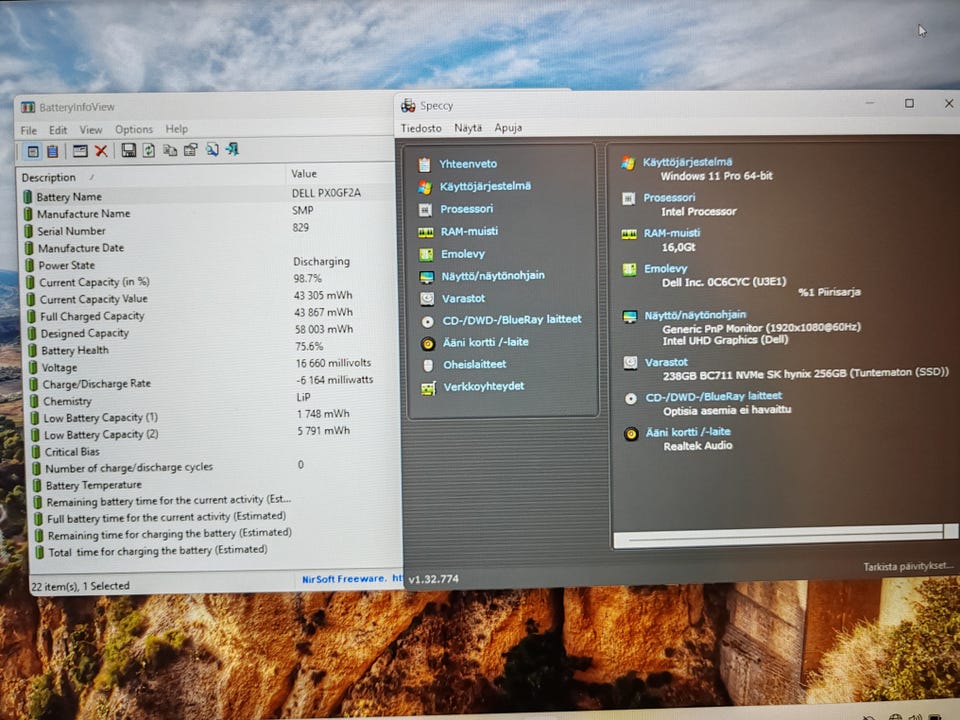
Task: Select Verkkoyhteydet in Speccy sidebar
Action: click(x=484, y=386)
